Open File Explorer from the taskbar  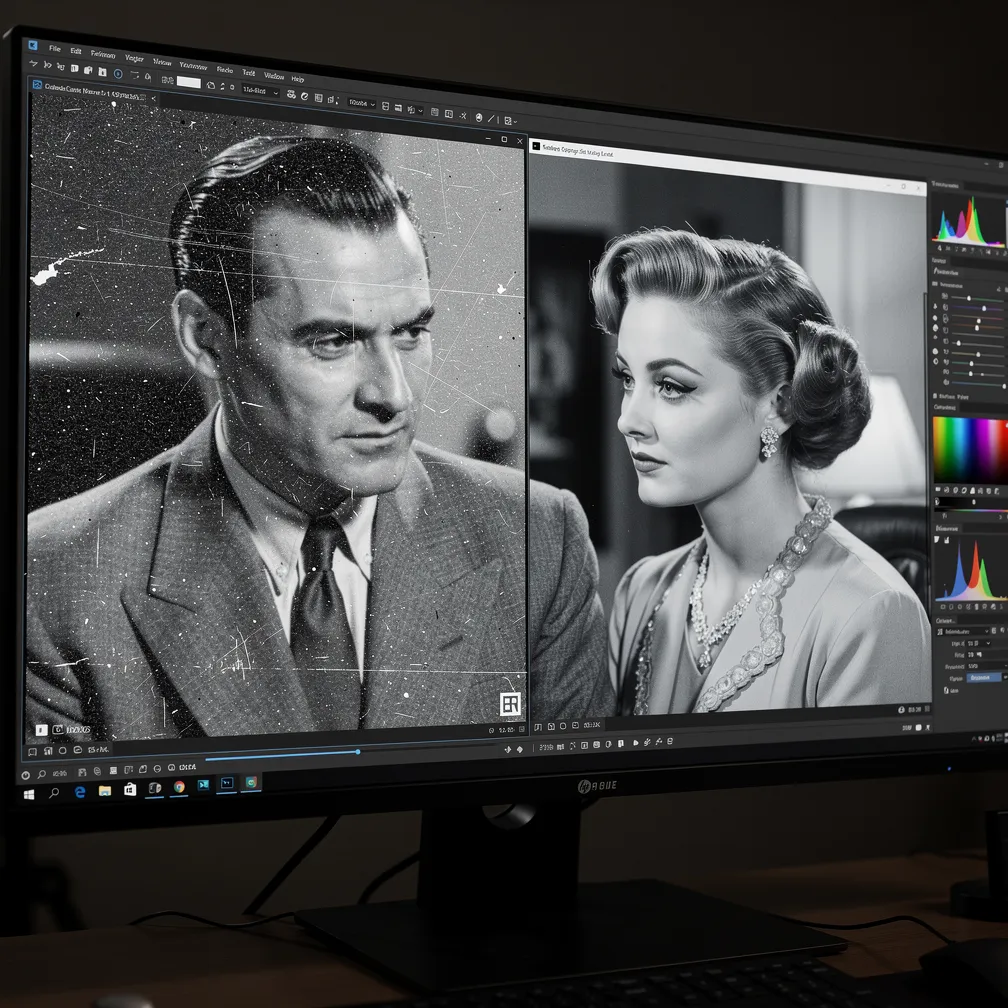(105, 790)
